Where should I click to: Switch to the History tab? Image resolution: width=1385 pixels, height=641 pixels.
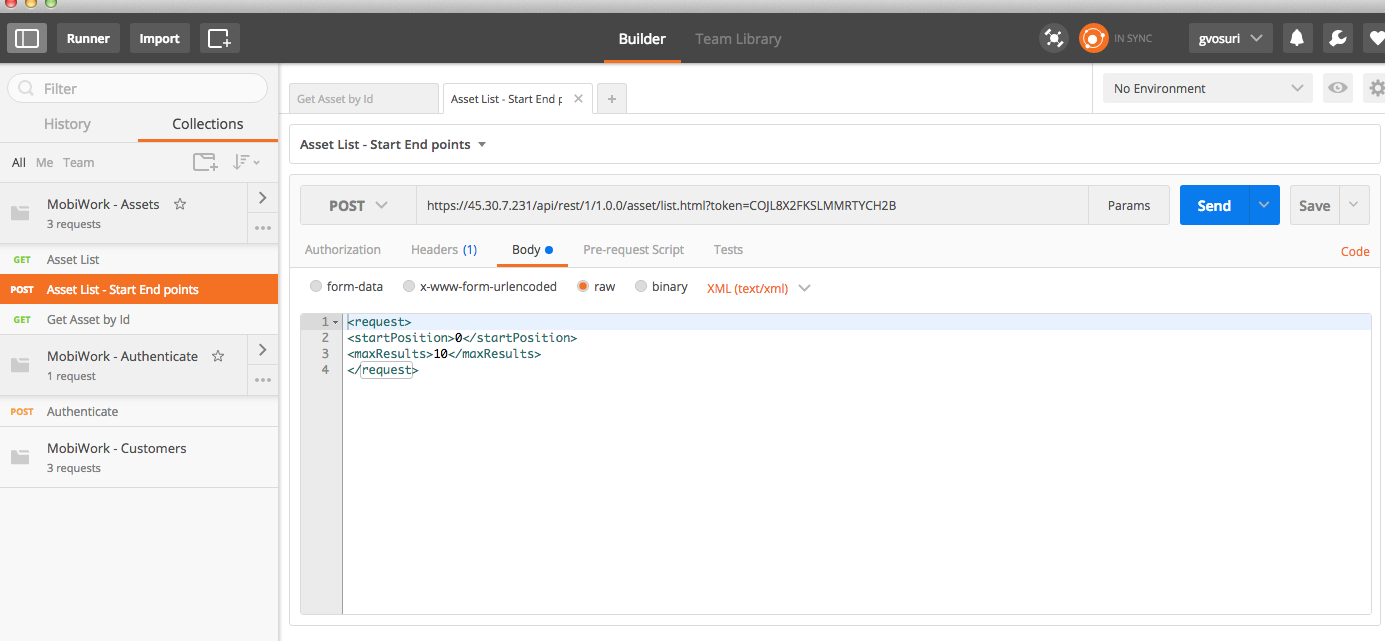67,124
